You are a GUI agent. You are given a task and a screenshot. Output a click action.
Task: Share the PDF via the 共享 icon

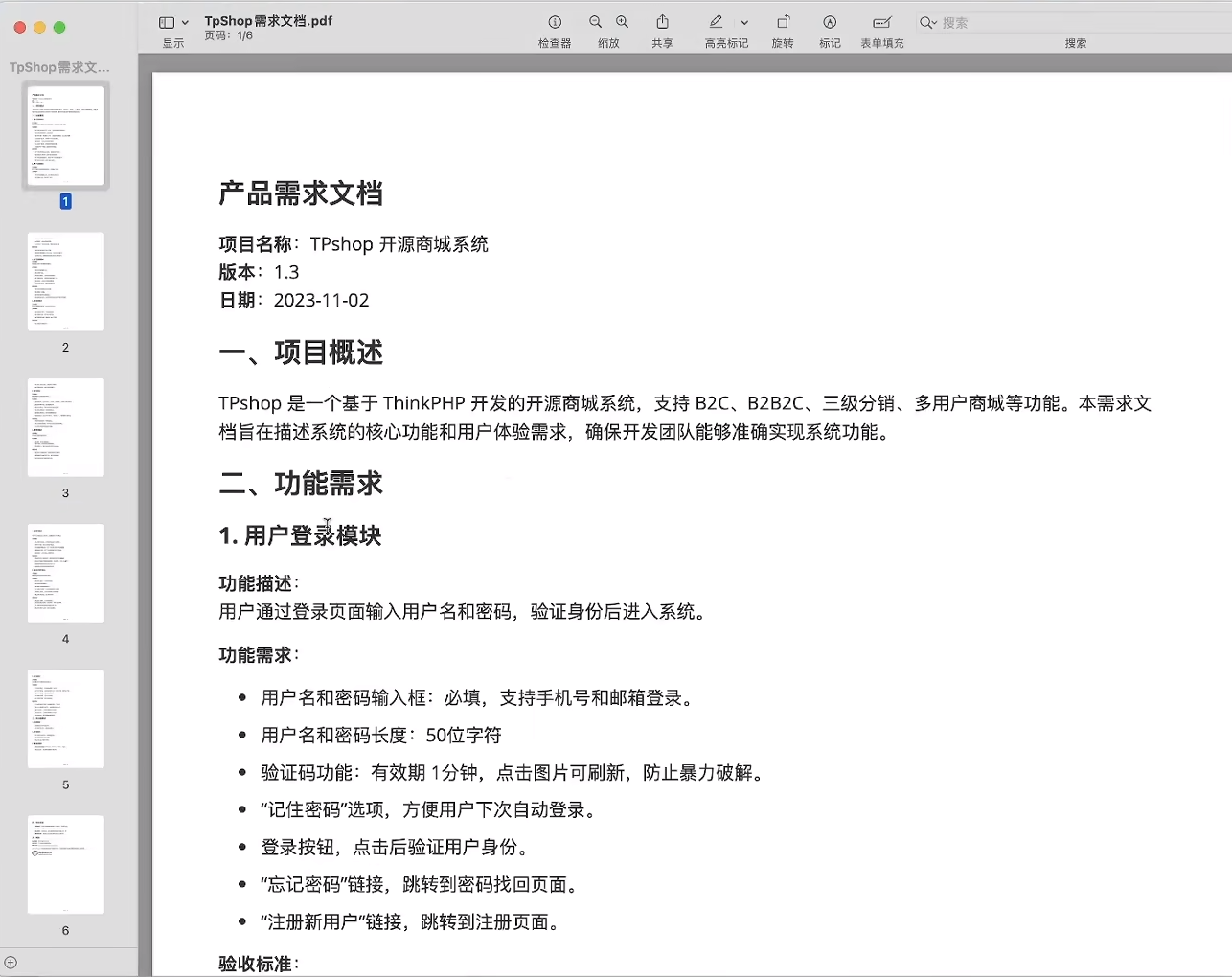pos(662,21)
